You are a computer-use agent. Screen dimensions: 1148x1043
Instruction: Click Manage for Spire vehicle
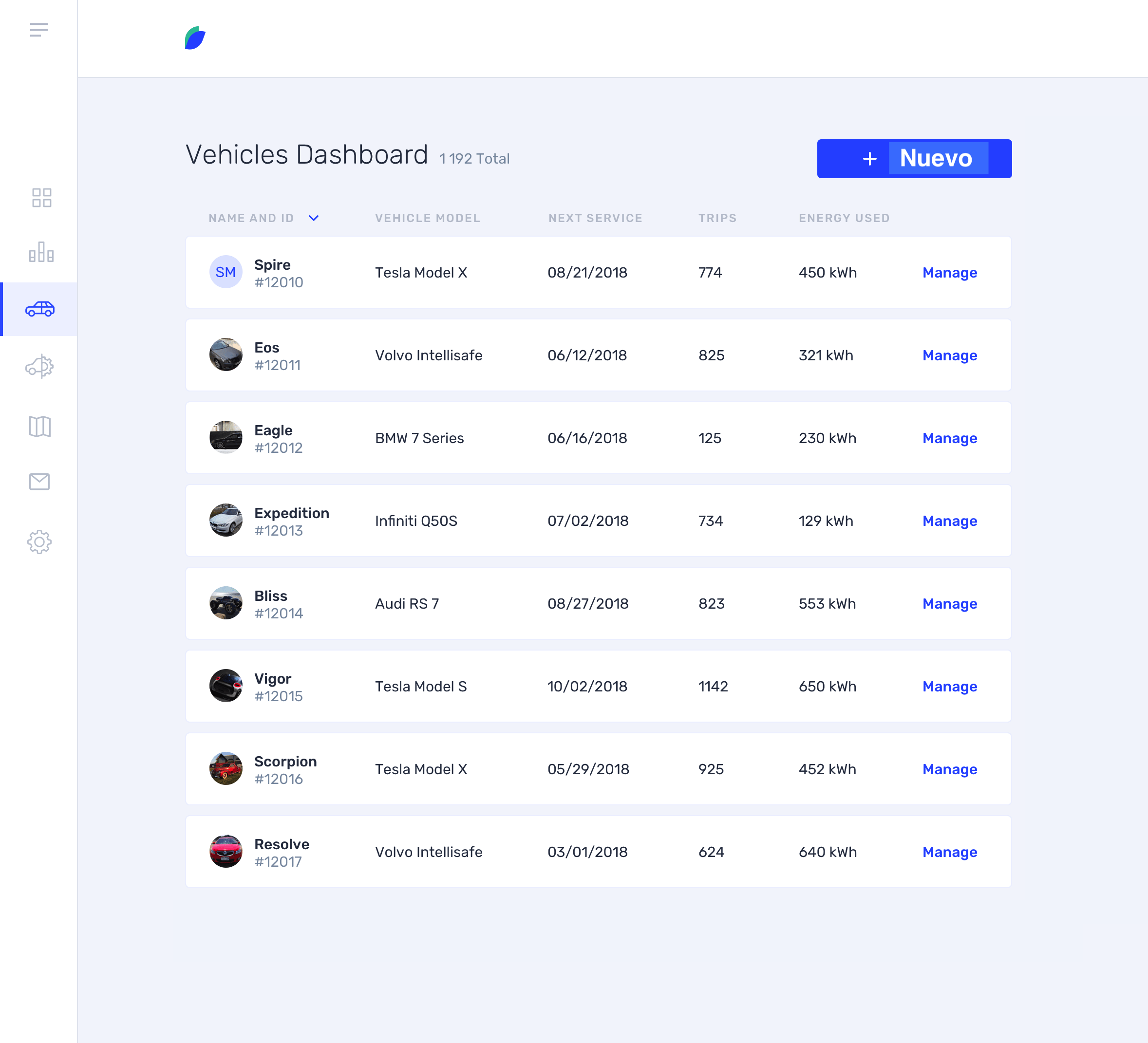pos(949,273)
